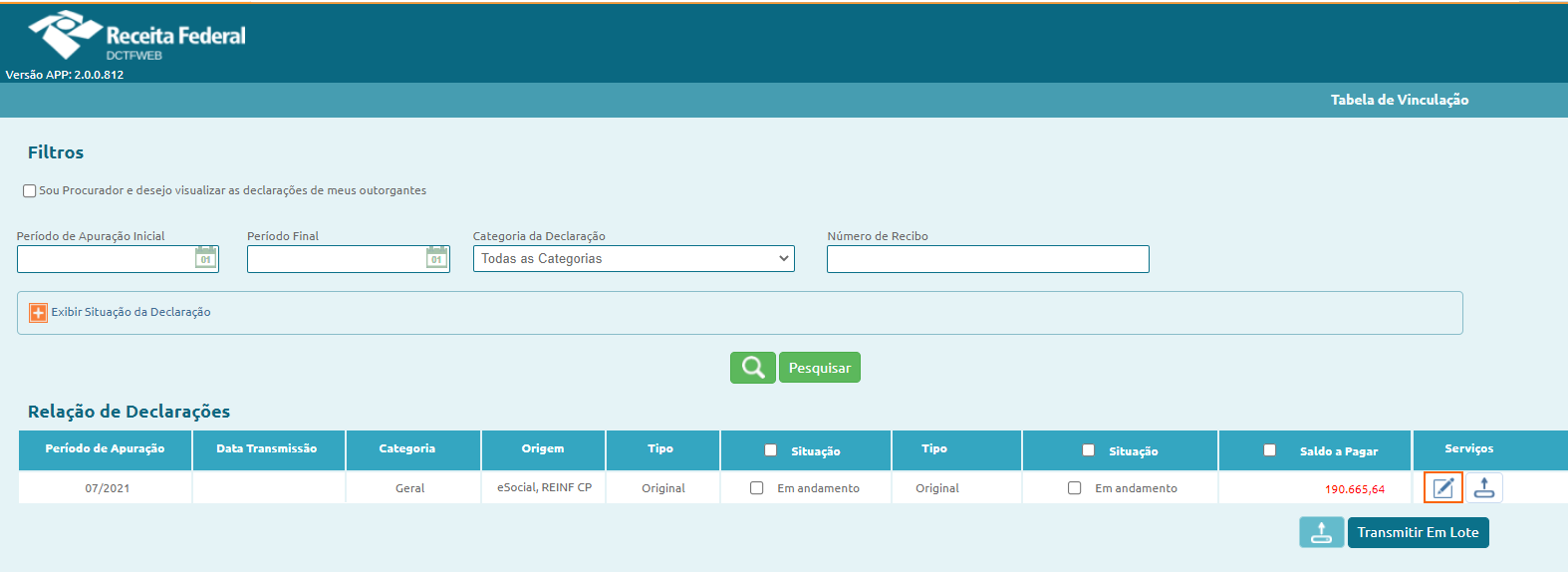
Task: Click the orange plus icon for Situação da Declaração
Action: point(38,313)
